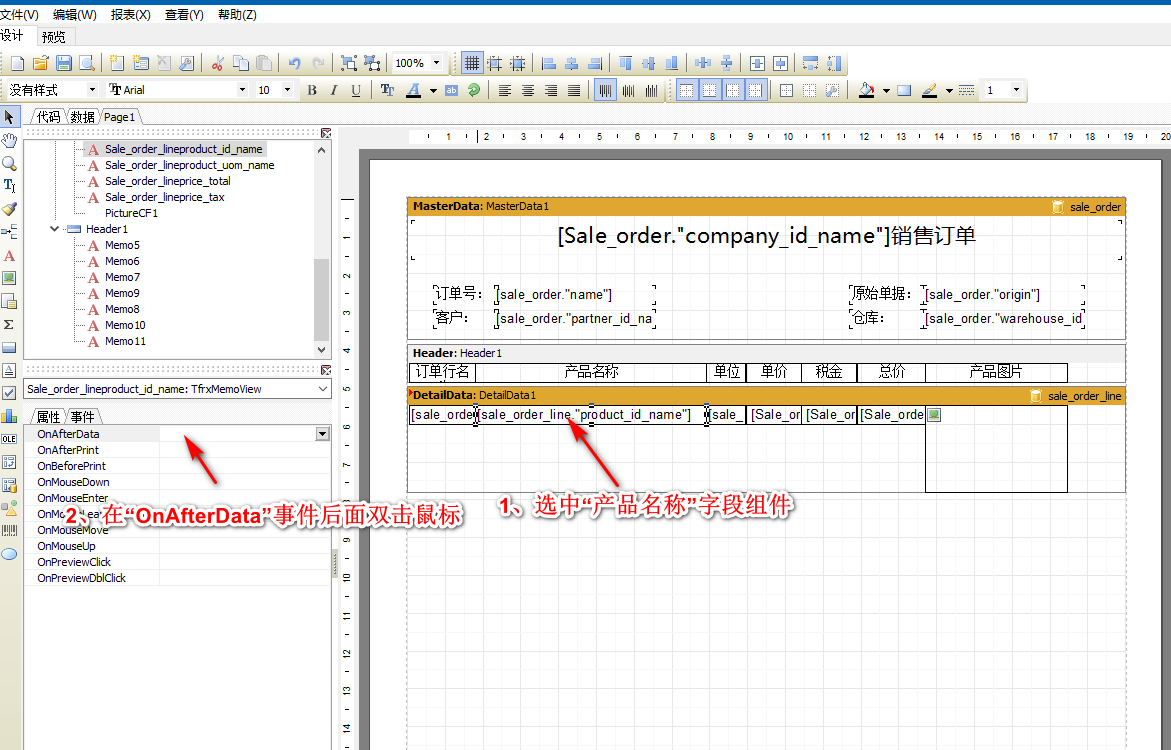This screenshot has width=1171, height=750.
Task: Open the Arial font name dropdown
Action: pos(242,90)
